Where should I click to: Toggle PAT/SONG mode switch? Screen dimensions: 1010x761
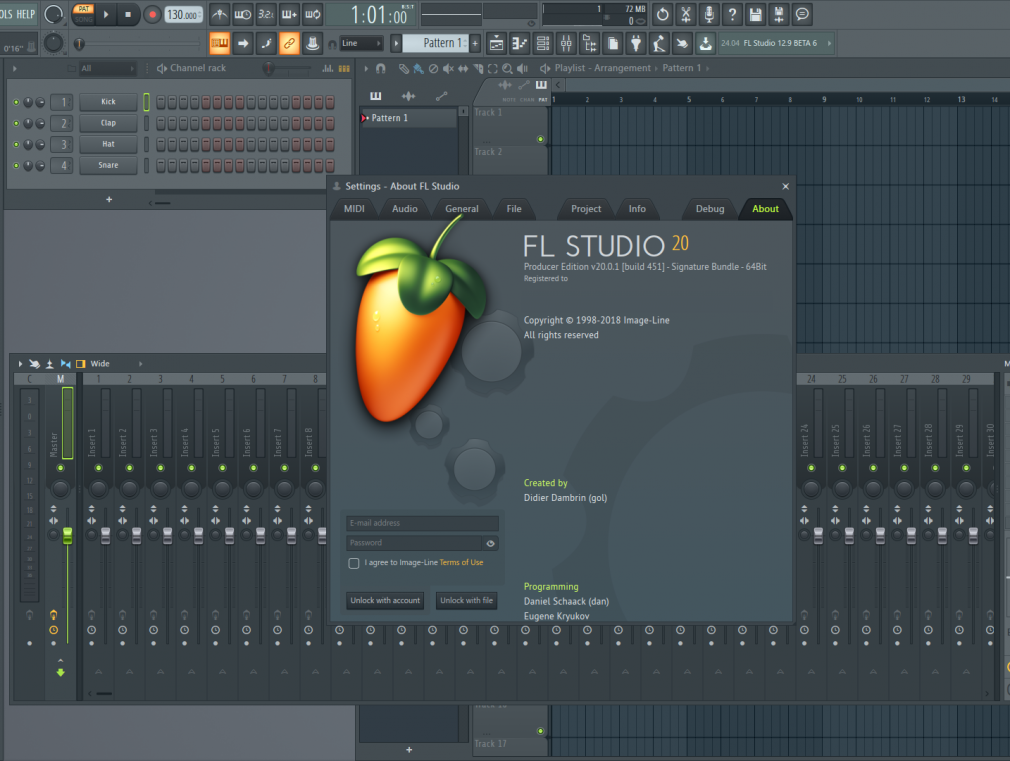84,14
